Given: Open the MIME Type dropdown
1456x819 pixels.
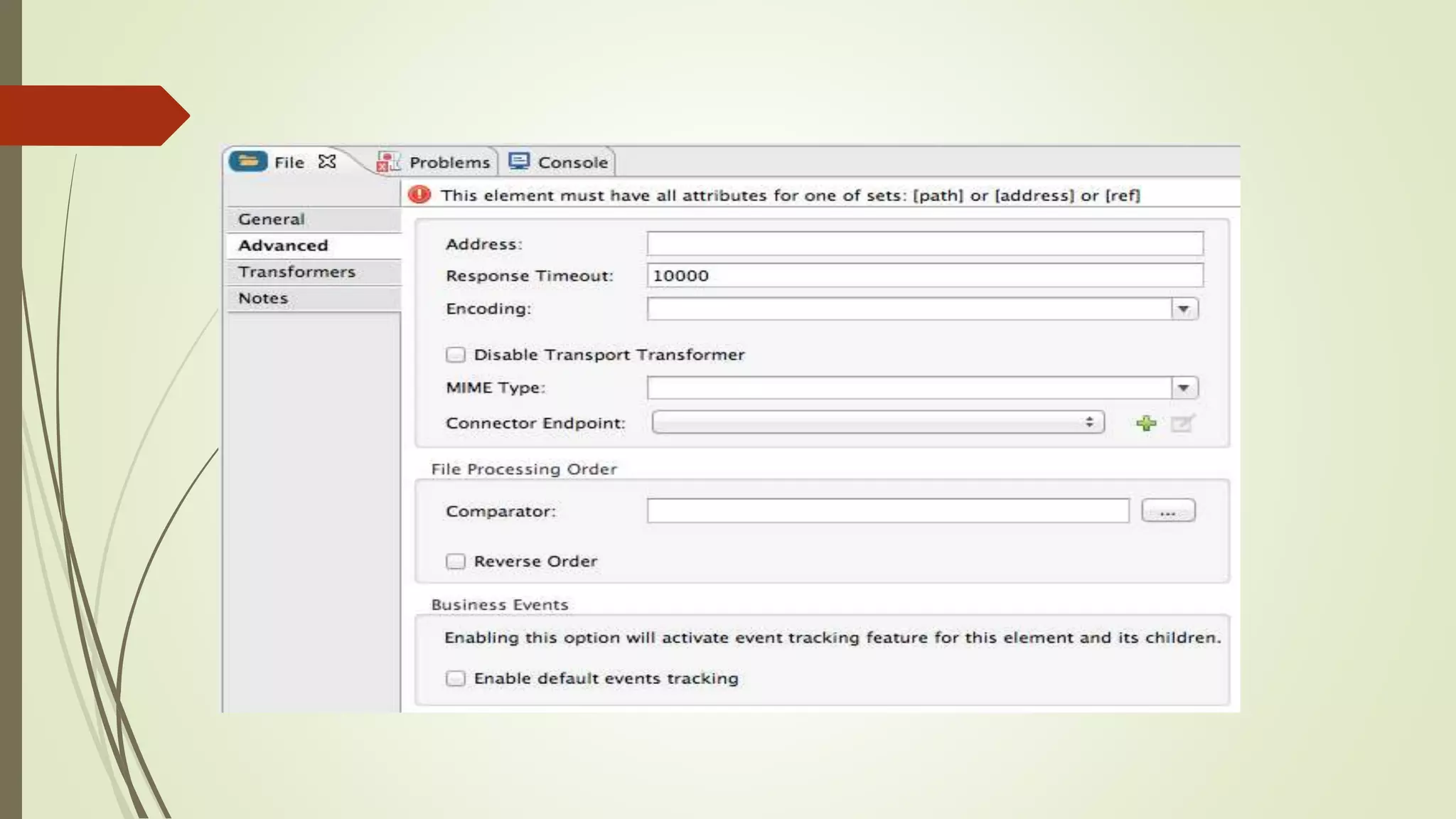Looking at the screenshot, I should (1183, 387).
